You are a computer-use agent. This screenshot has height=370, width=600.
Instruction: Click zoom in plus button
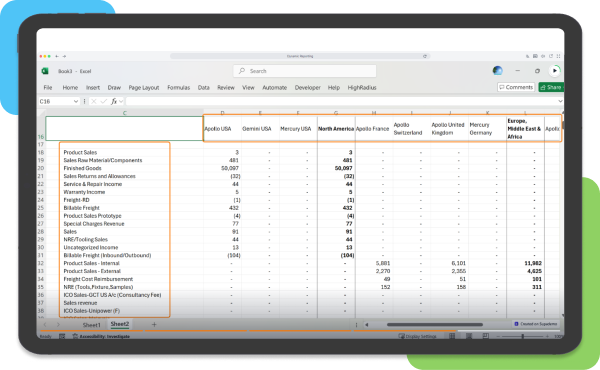(548, 336)
